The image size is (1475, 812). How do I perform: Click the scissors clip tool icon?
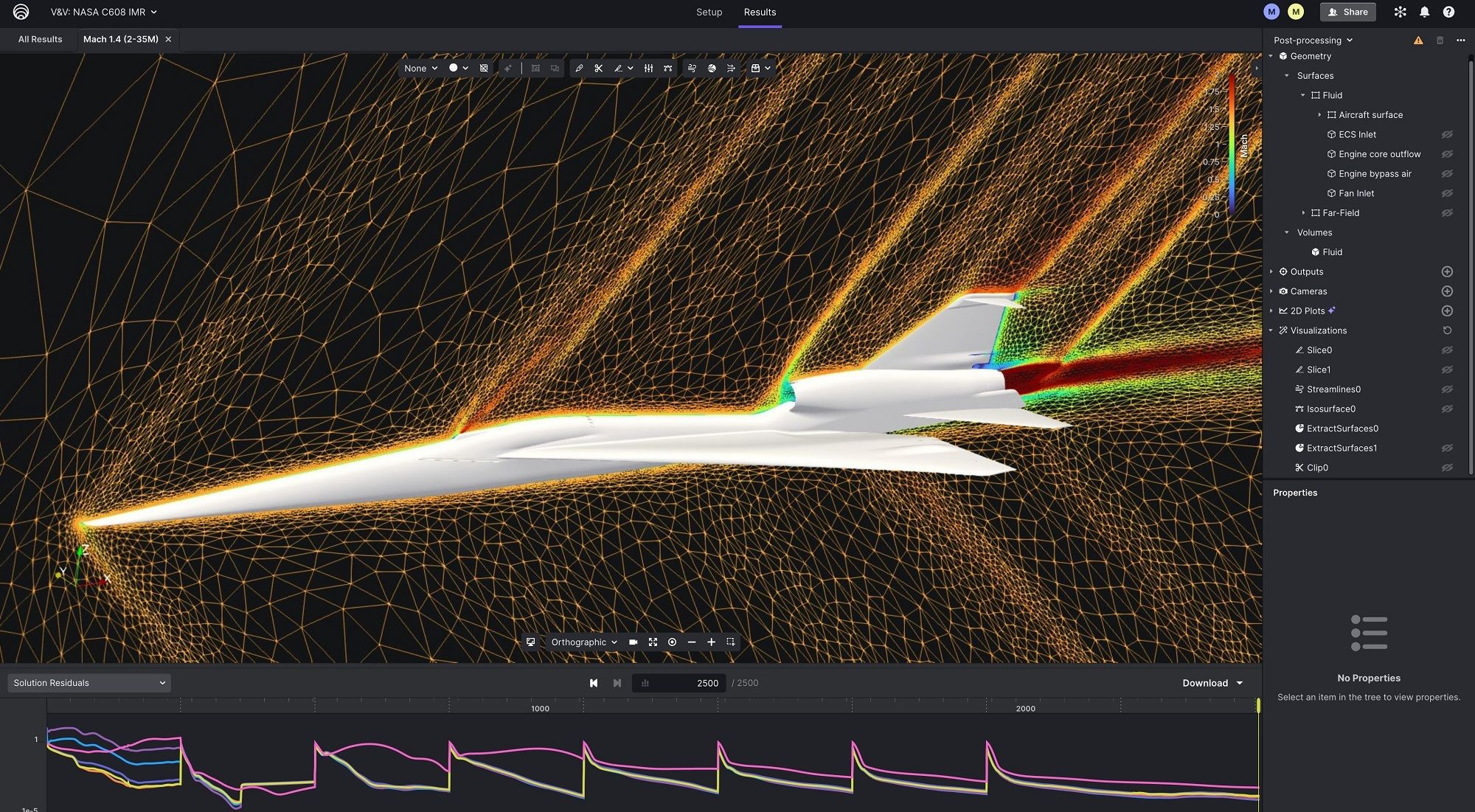coord(598,68)
